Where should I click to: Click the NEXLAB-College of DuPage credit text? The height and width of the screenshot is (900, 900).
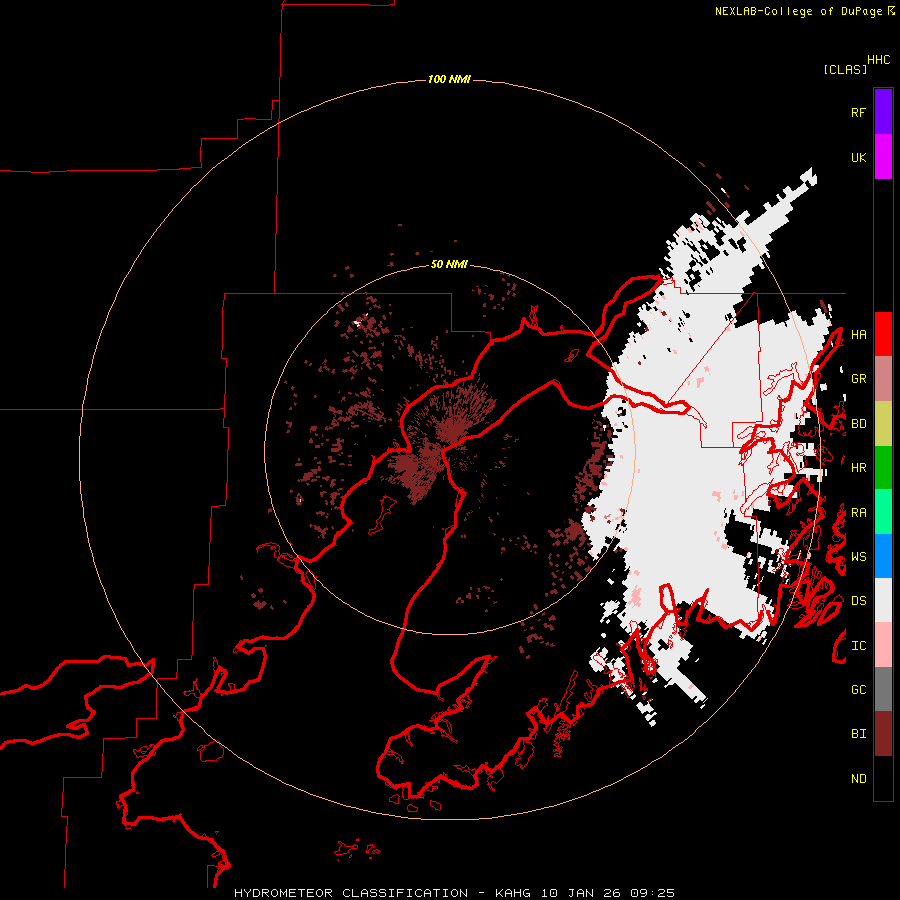(798, 11)
